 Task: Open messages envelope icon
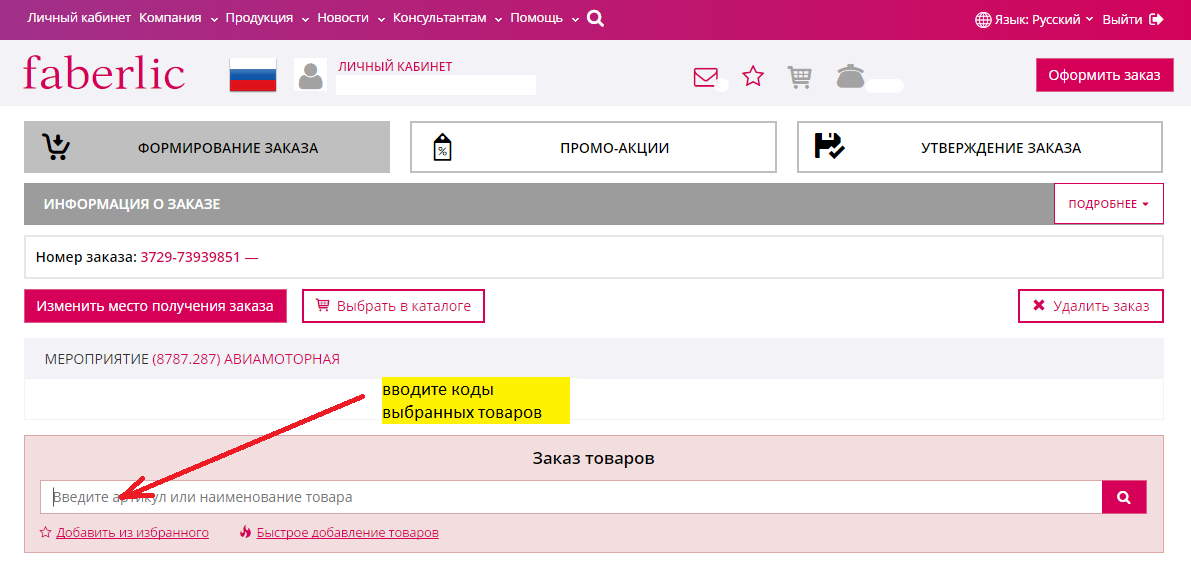coord(706,78)
